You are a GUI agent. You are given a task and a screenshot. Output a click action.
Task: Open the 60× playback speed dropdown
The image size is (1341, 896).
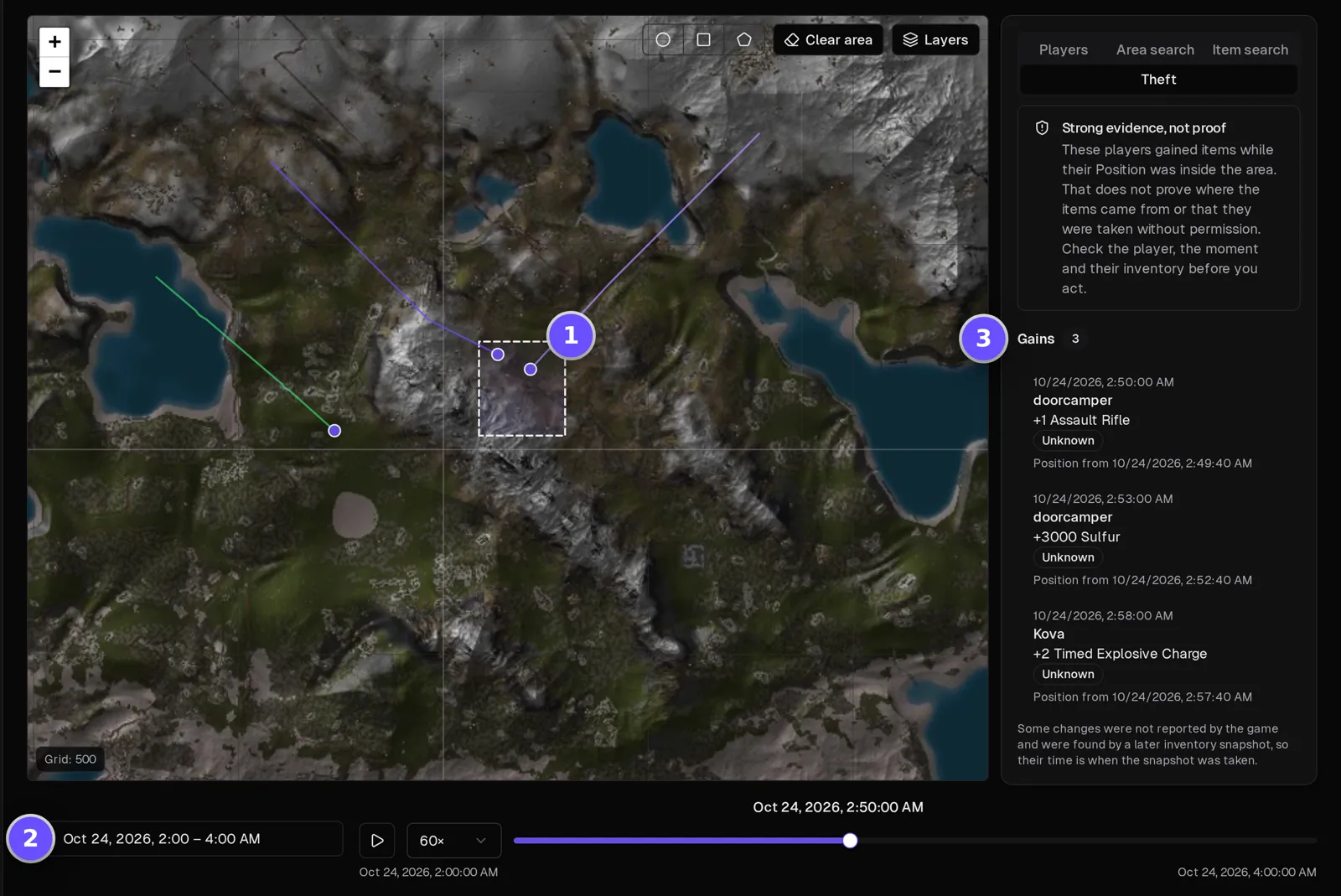coord(453,840)
